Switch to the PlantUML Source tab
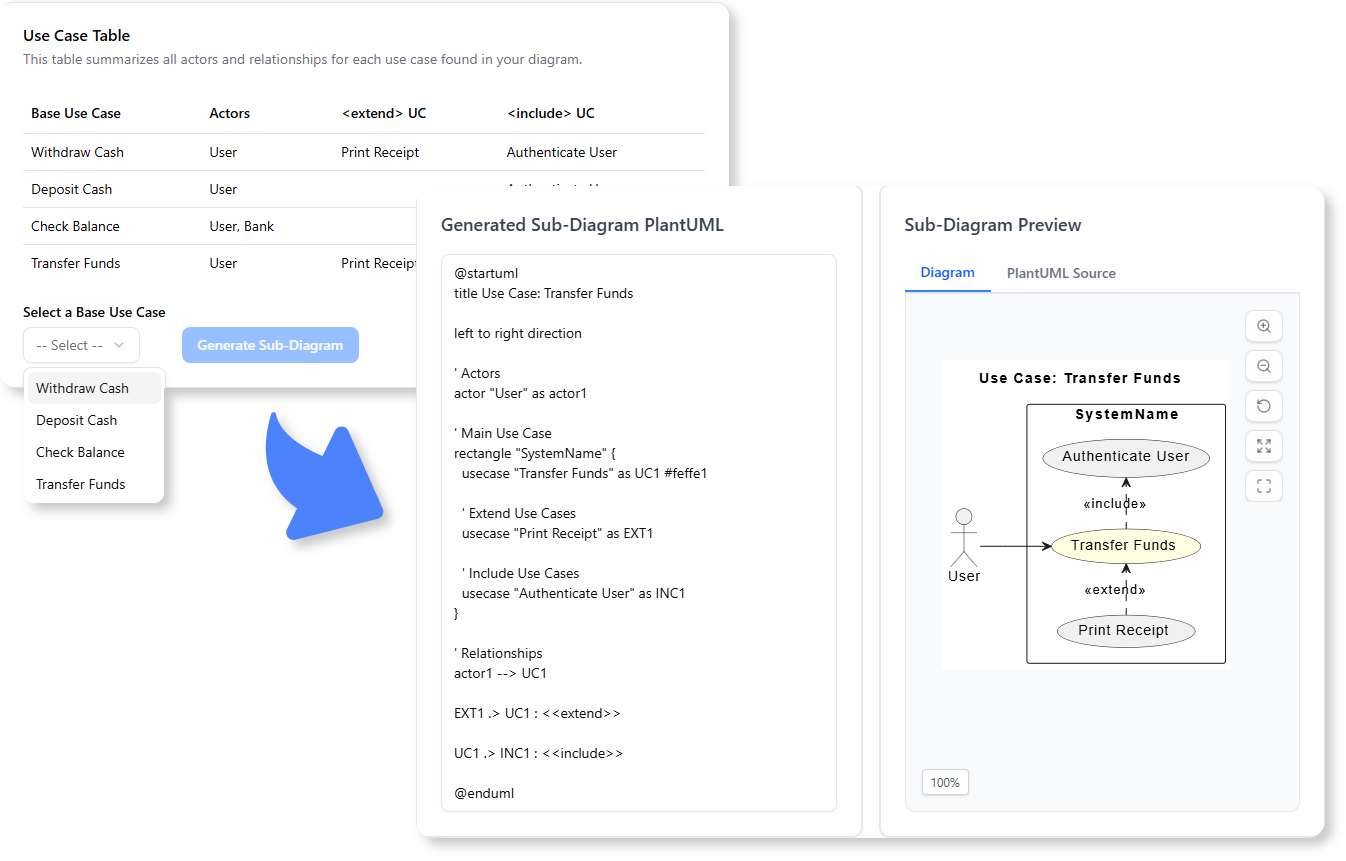The width and height of the screenshot is (1346, 861). point(1061,273)
